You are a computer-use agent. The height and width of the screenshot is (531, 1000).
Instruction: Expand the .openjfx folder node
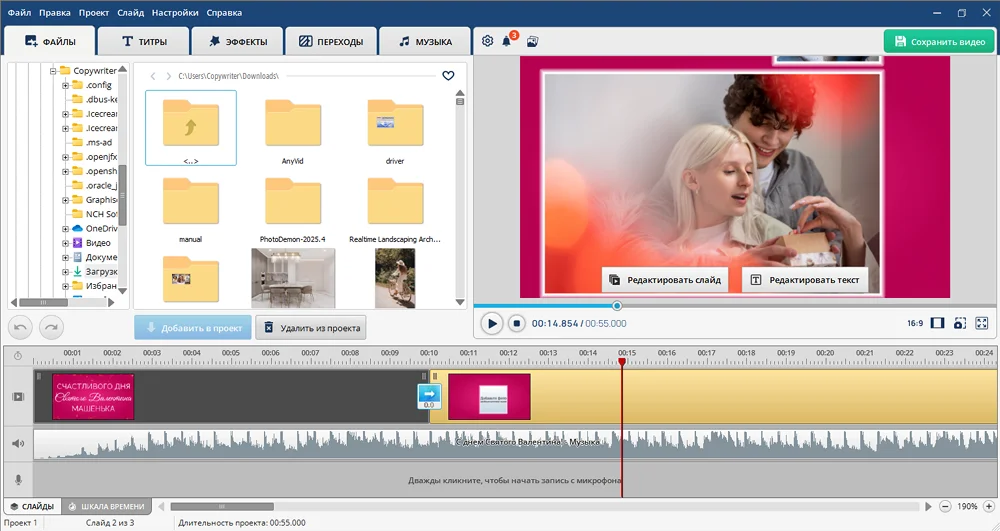point(65,157)
